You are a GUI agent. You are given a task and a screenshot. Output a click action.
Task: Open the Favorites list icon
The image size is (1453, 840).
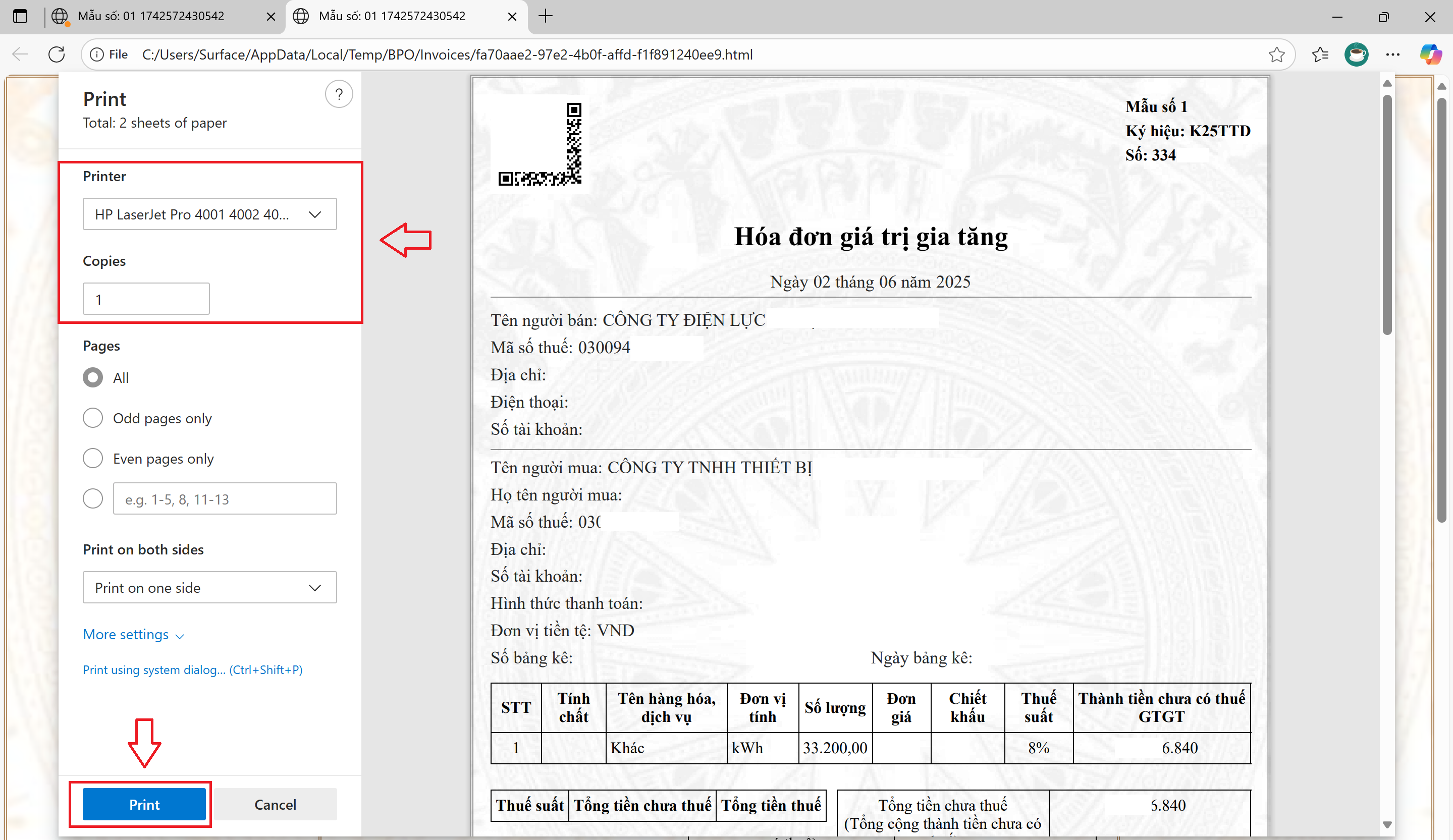coord(1320,54)
